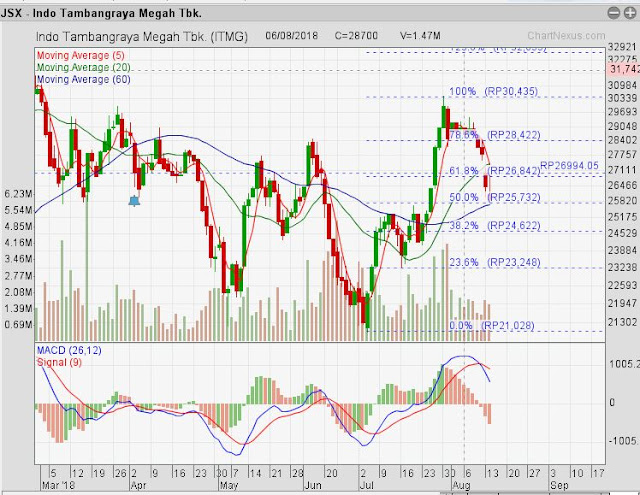Click the 2.08M volume axis label
640x495 pixels.
[x=18, y=292]
